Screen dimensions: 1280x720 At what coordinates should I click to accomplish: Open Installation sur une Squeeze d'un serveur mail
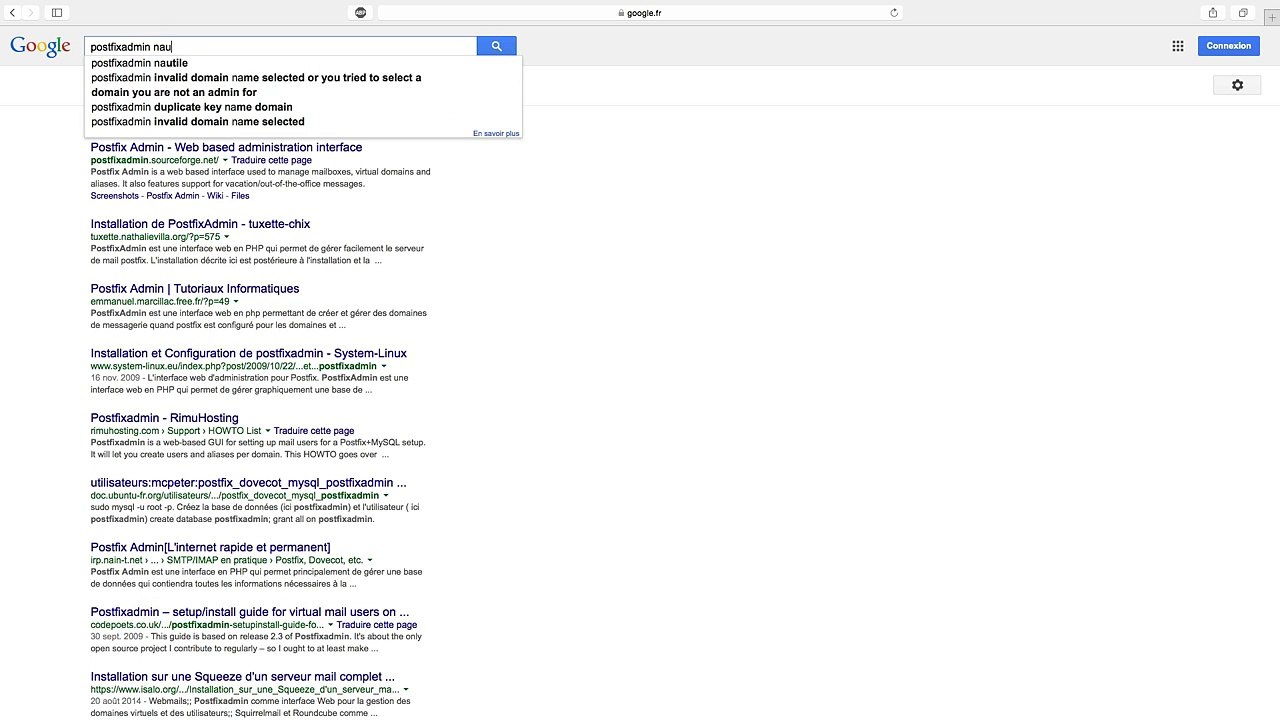click(x=242, y=677)
